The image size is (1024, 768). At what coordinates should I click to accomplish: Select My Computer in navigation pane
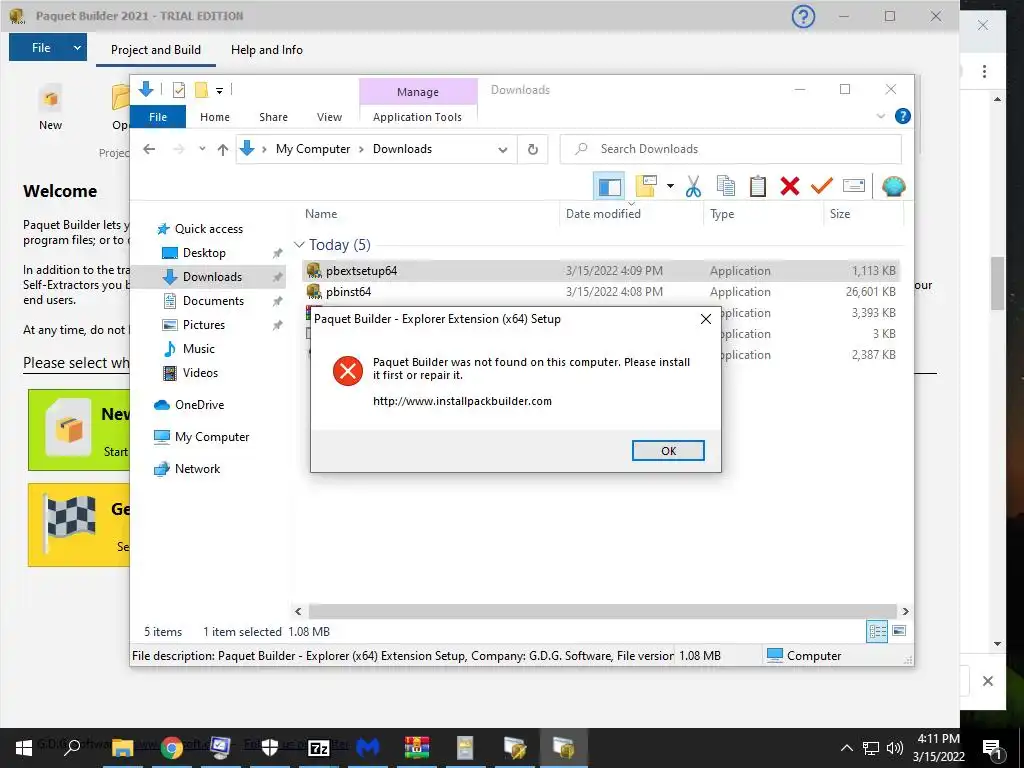tap(212, 437)
